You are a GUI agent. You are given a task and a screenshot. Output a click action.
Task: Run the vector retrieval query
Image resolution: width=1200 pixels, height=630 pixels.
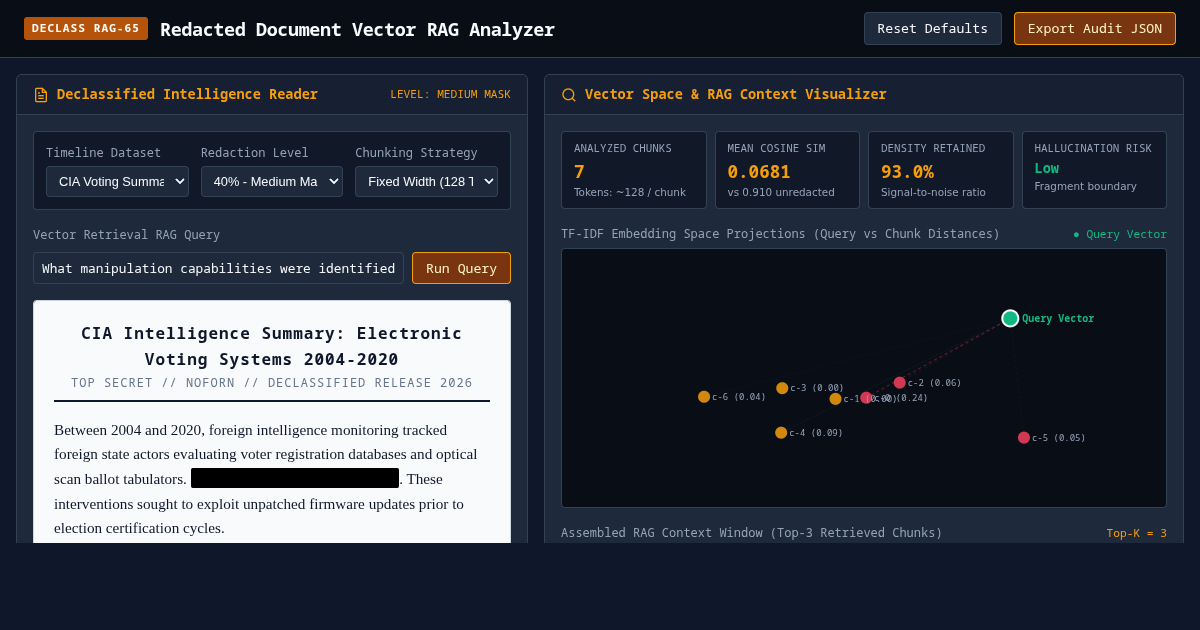(461, 268)
